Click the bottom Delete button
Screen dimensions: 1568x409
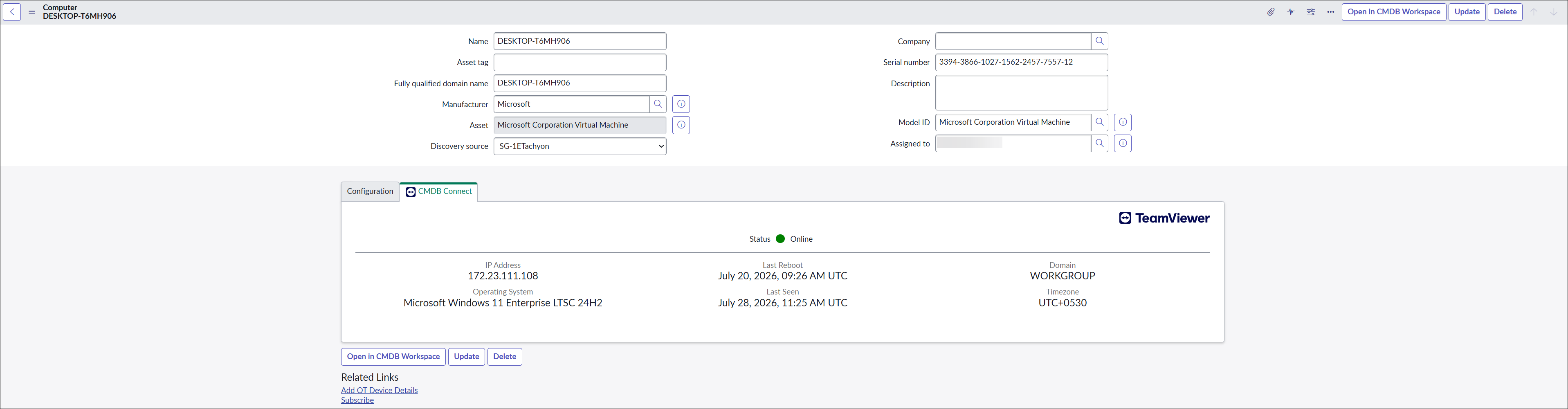pos(505,357)
